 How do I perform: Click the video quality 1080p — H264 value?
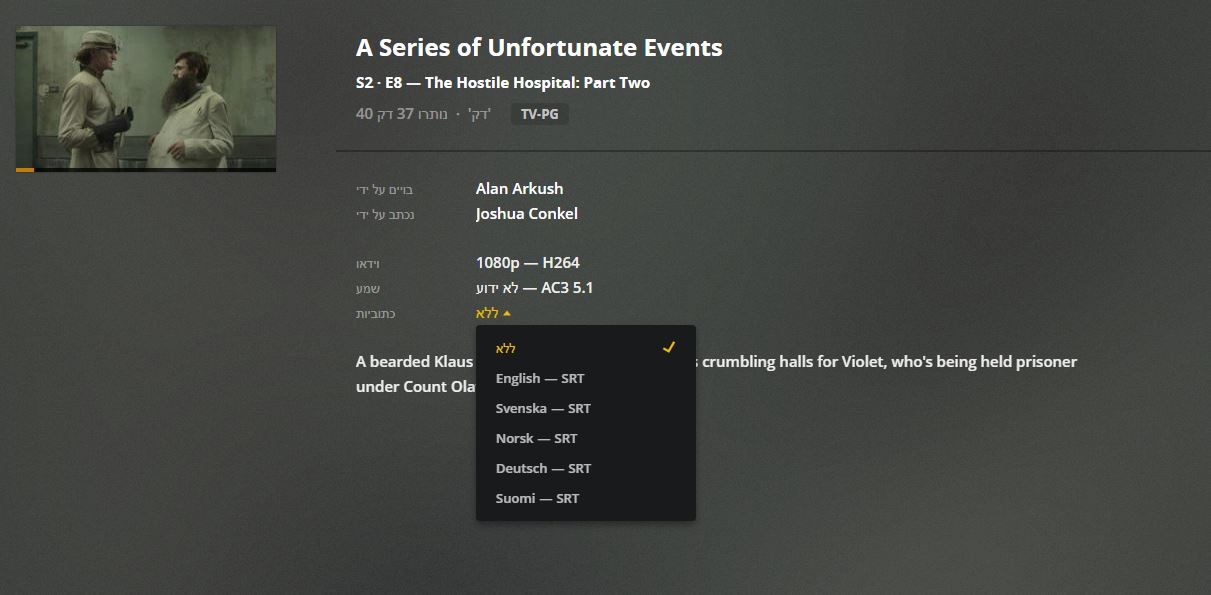527,263
